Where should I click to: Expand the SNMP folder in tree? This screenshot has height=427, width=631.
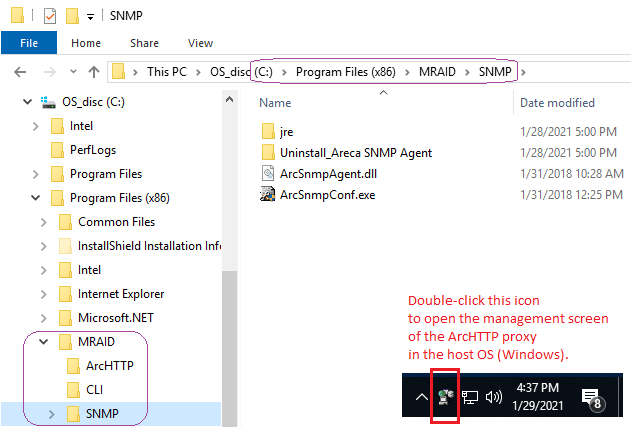(x=52, y=414)
